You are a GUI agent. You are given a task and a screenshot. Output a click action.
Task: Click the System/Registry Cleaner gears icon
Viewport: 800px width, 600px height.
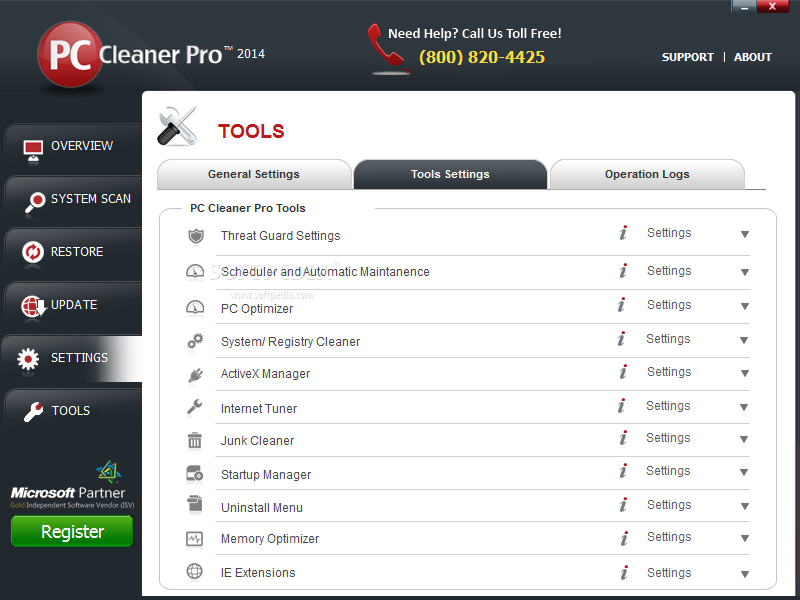coord(195,341)
